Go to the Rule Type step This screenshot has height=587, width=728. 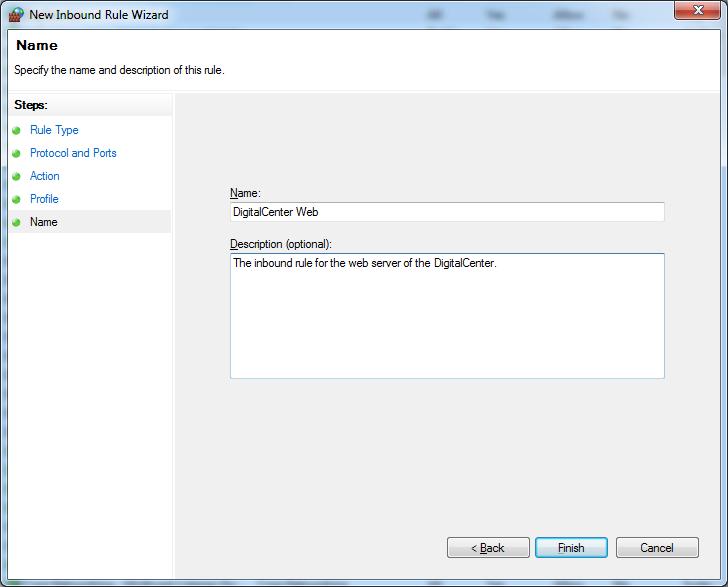pos(54,130)
